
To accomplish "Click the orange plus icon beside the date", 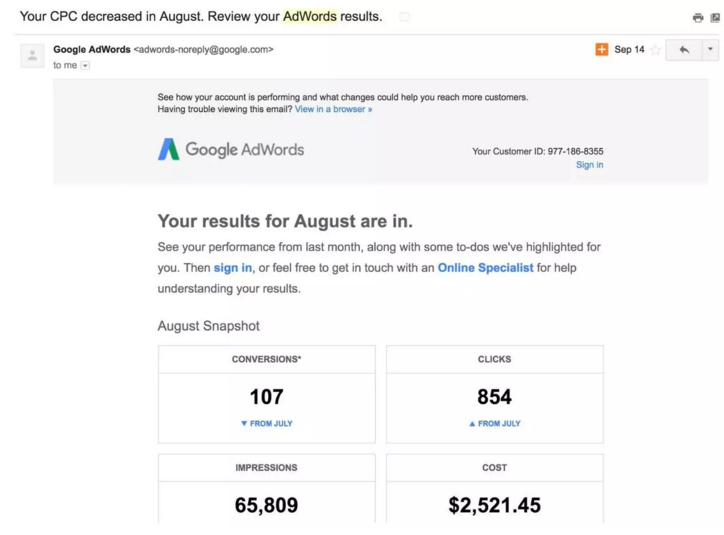I will tap(601, 49).
